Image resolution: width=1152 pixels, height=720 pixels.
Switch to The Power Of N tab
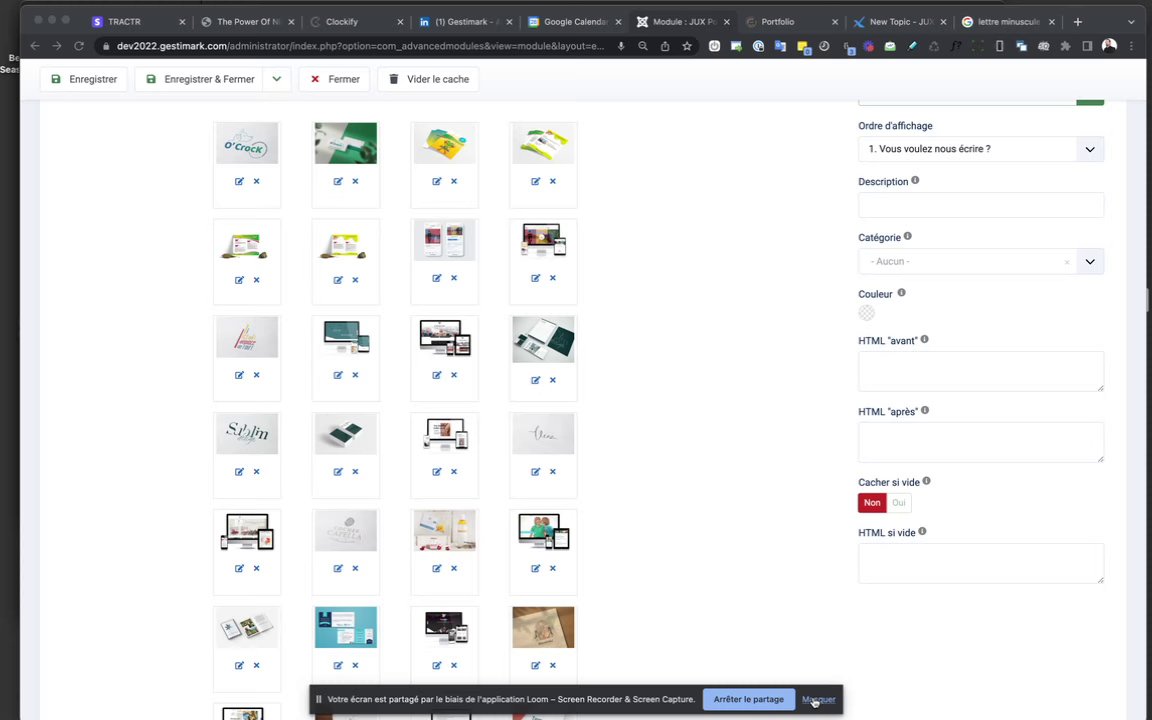click(x=247, y=22)
